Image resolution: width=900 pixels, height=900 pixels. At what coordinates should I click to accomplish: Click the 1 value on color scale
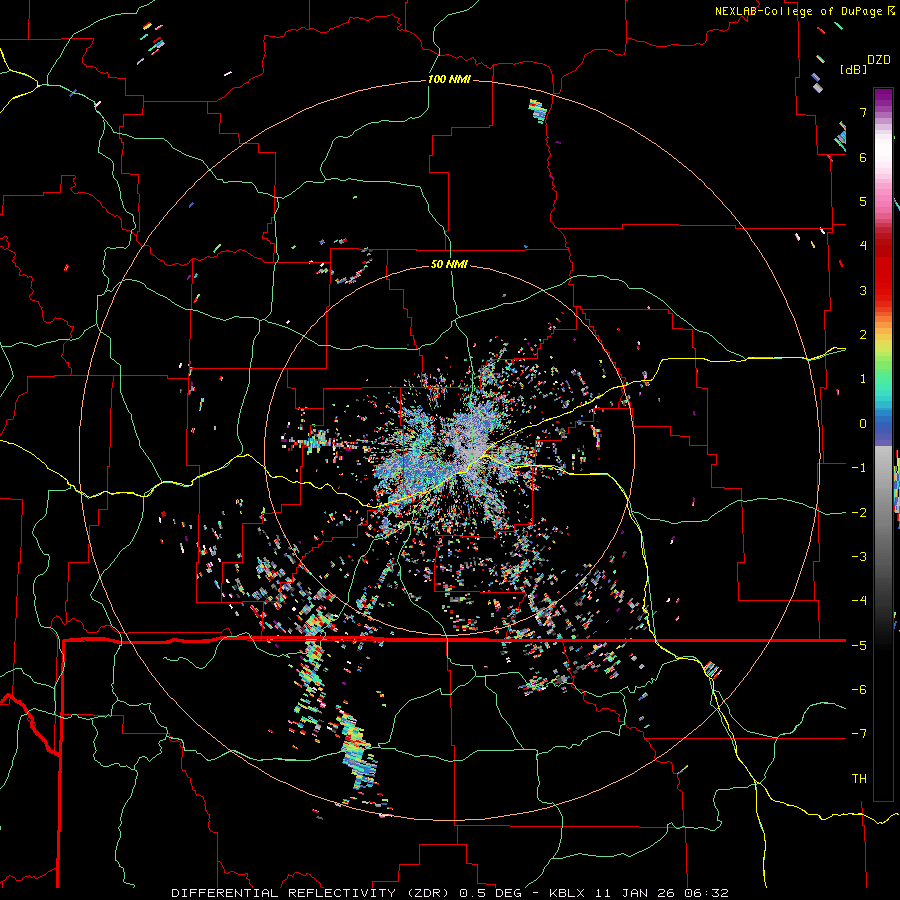pyautogui.click(x=863, y=379)
